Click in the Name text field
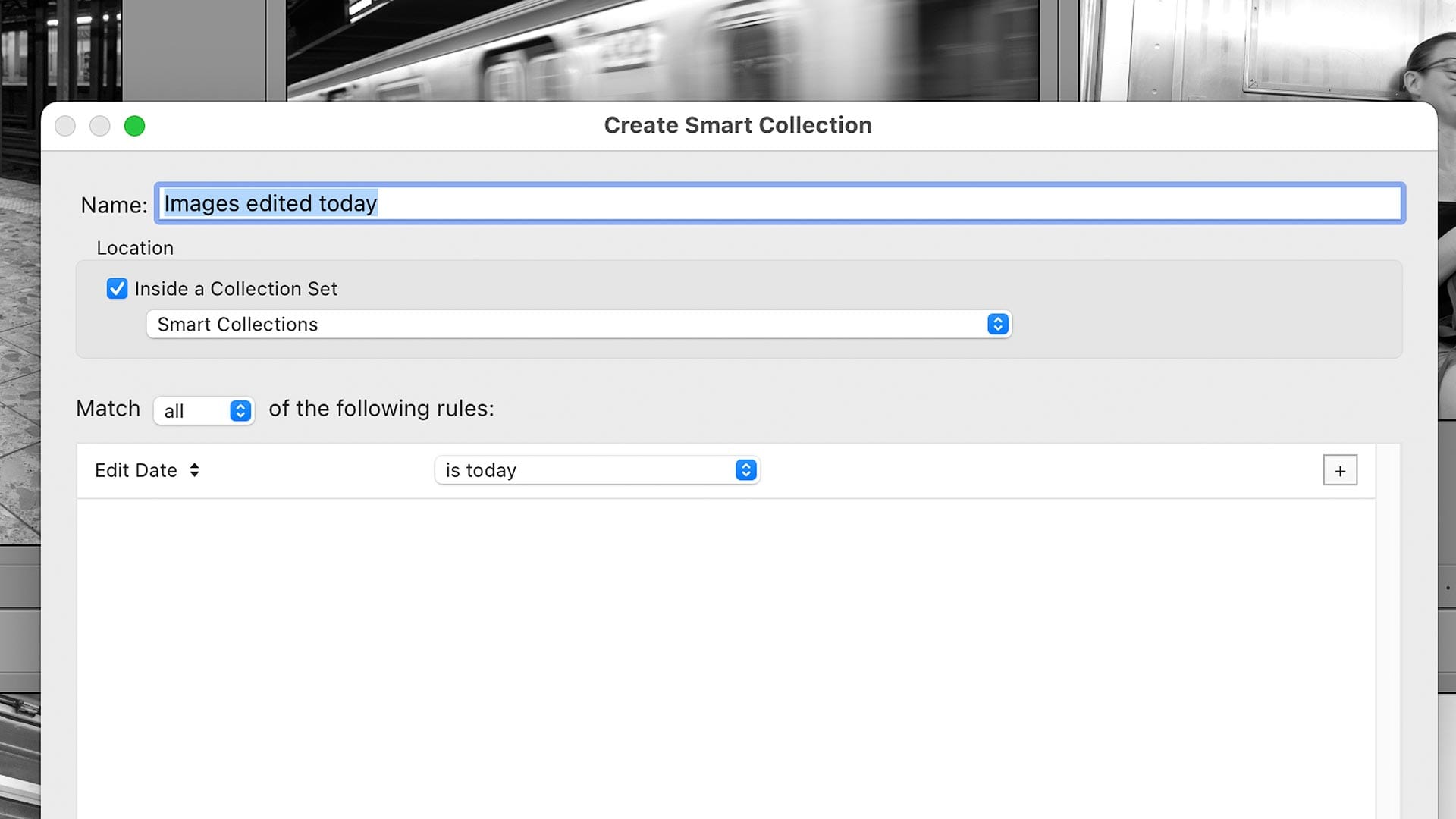The width and height of the screenshot is (1456, 819). click(834, 203)
